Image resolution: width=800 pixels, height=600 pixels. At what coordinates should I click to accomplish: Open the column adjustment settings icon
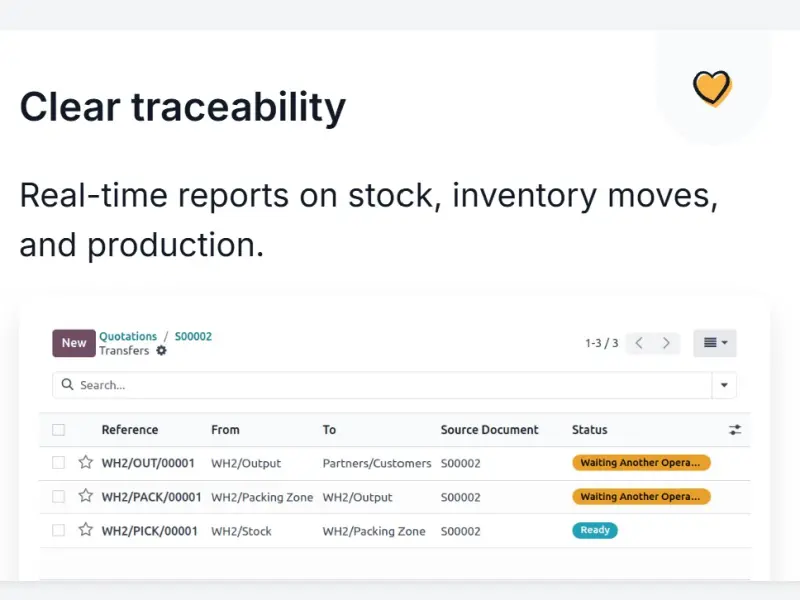pos(735,430)
